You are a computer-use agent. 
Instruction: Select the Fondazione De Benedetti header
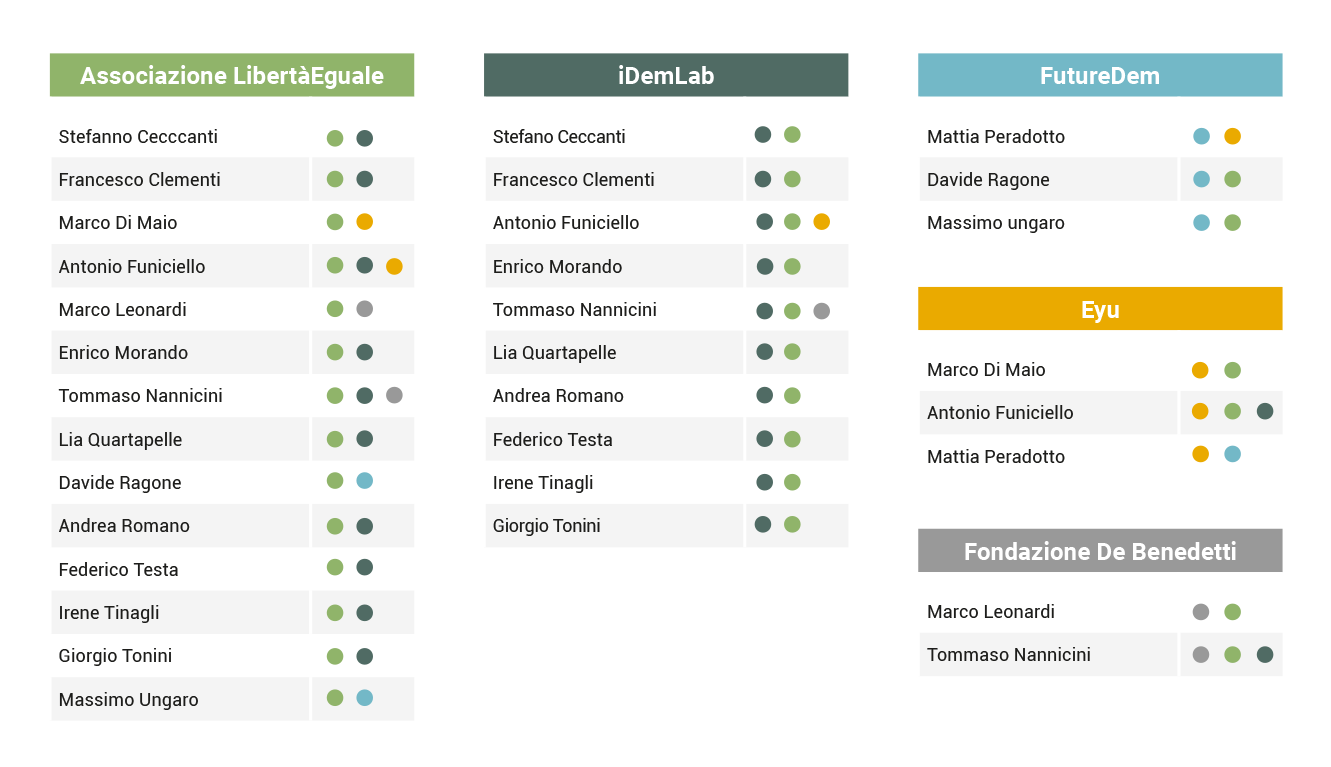point(1100,551)
